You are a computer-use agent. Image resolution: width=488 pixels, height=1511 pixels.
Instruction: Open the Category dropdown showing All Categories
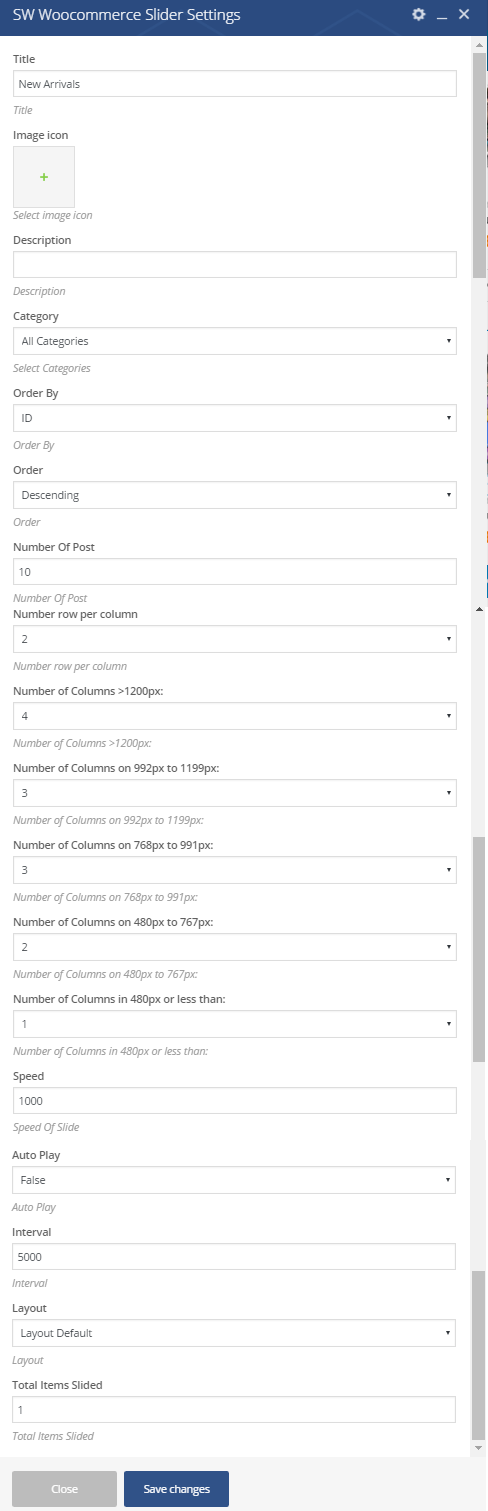coord(235,341)
